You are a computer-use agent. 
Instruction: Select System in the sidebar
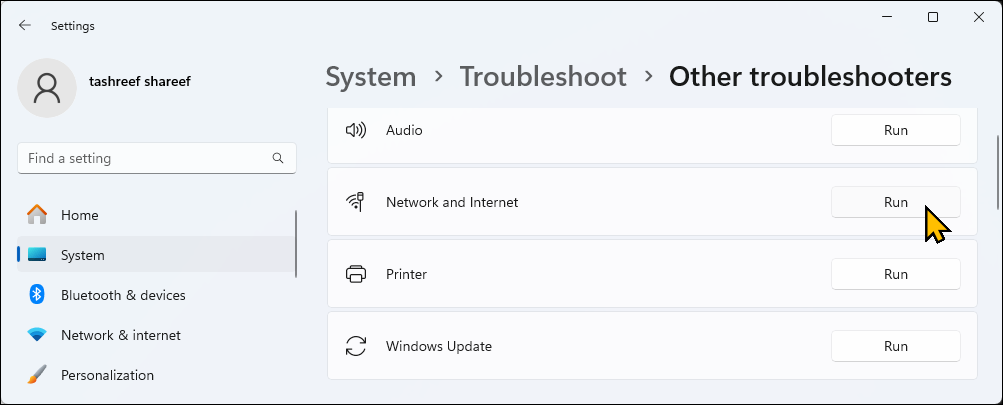pyautogui.click(x=83, y=255)
